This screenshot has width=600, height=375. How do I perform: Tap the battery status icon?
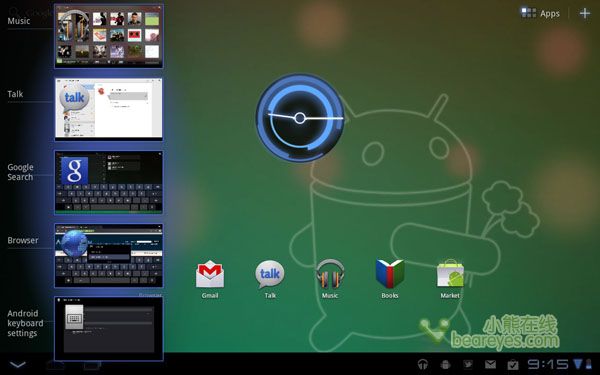589,364
